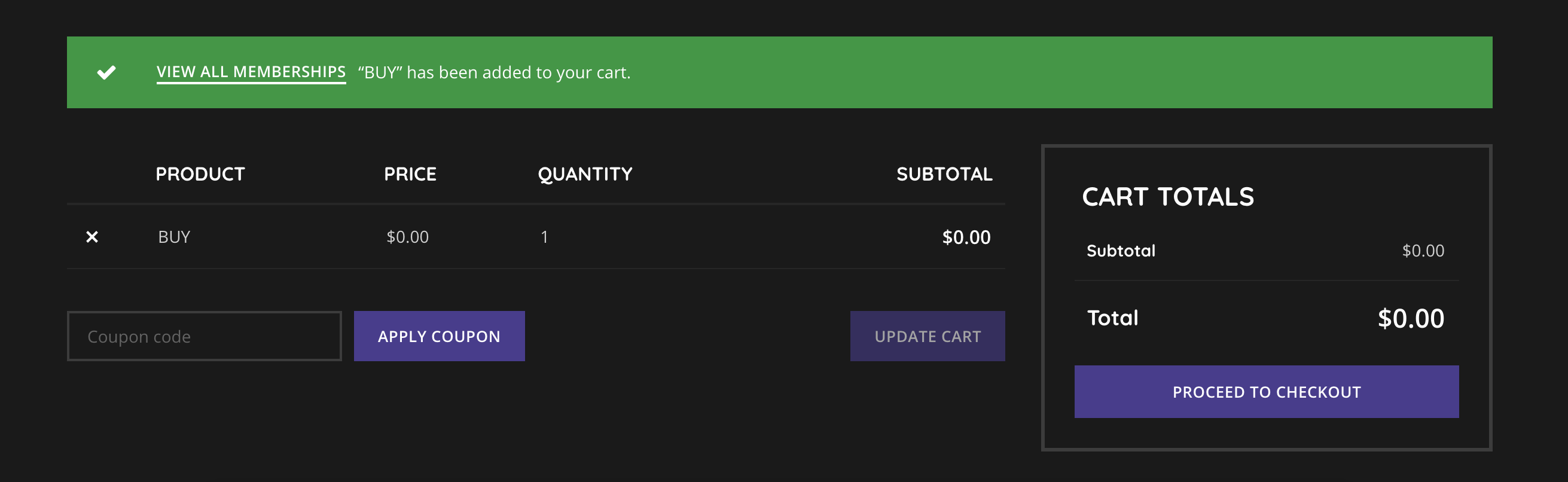Remove the BUY item from cart
Screen dimensions: 1568x482
point(92,237)
